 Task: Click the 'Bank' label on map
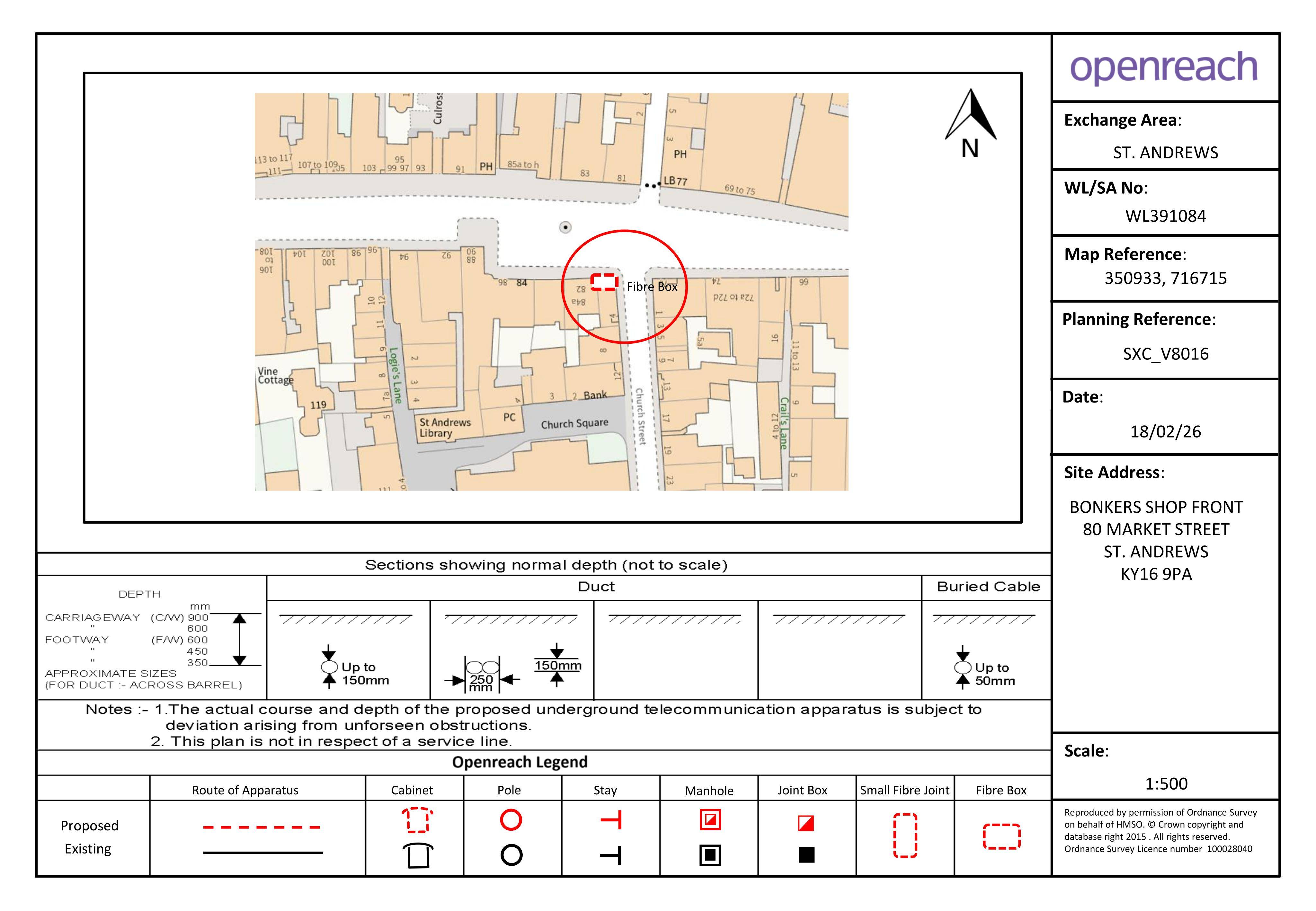[x=595, y=395]
